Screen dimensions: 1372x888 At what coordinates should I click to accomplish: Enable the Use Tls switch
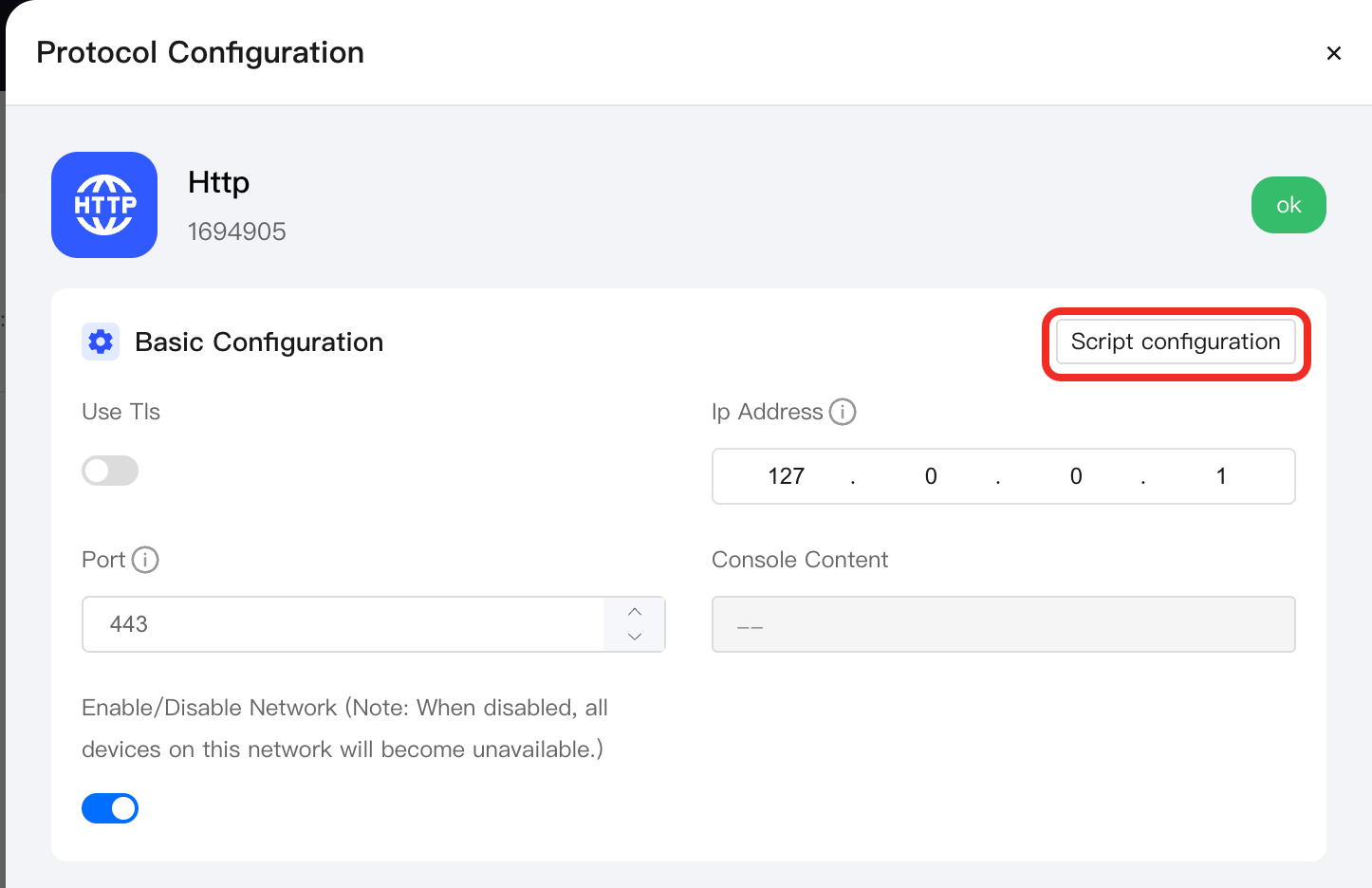point(110,471)
